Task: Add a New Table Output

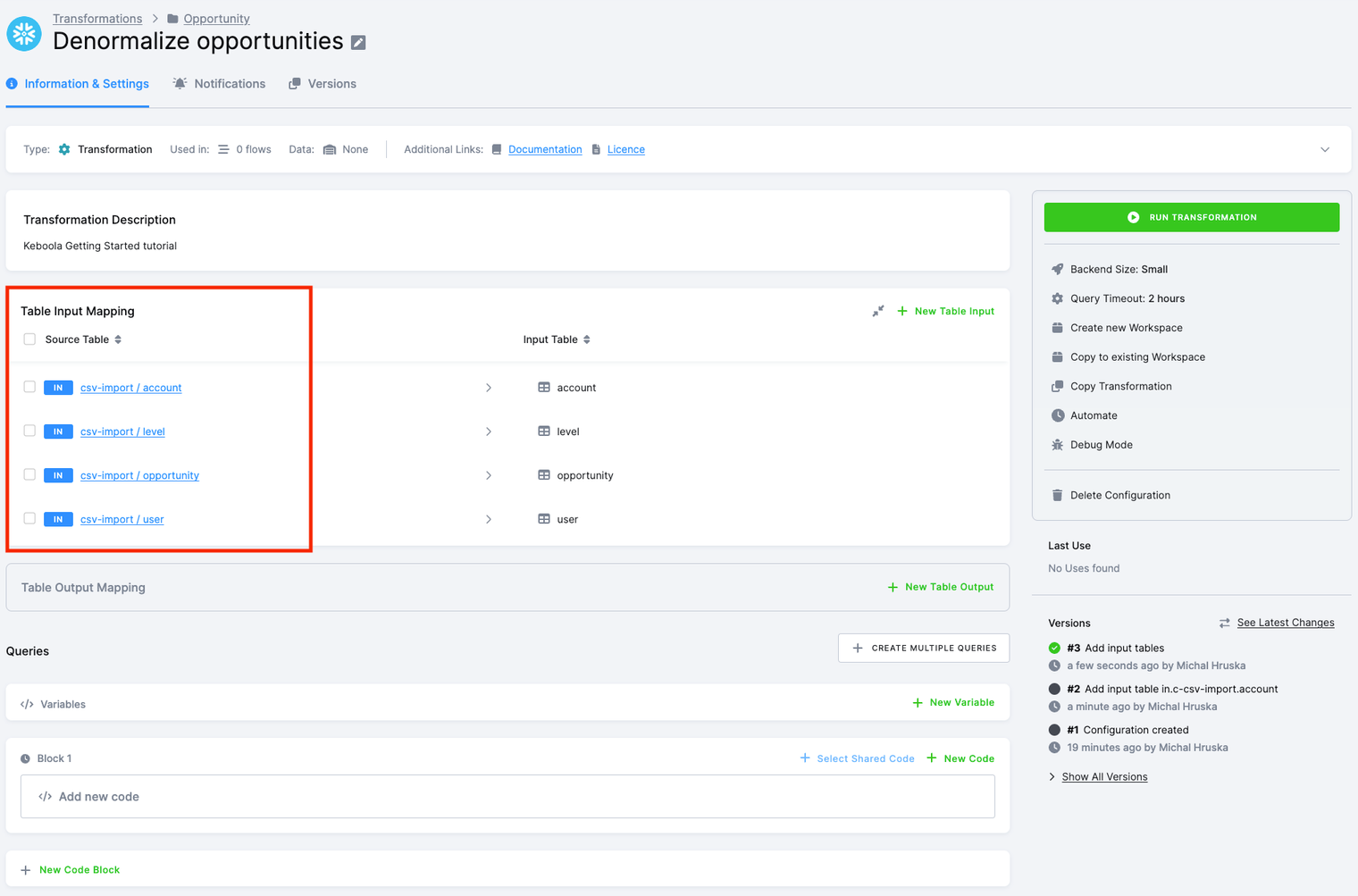Action: [x=941, y=587]
